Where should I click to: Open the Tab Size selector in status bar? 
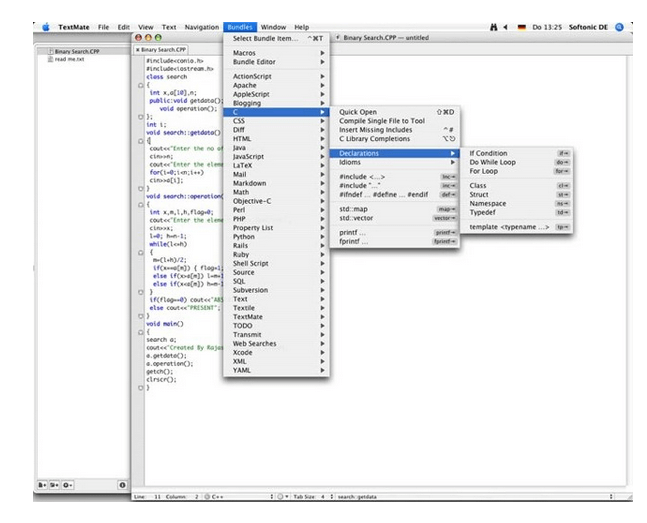click(x=313, y=497)
